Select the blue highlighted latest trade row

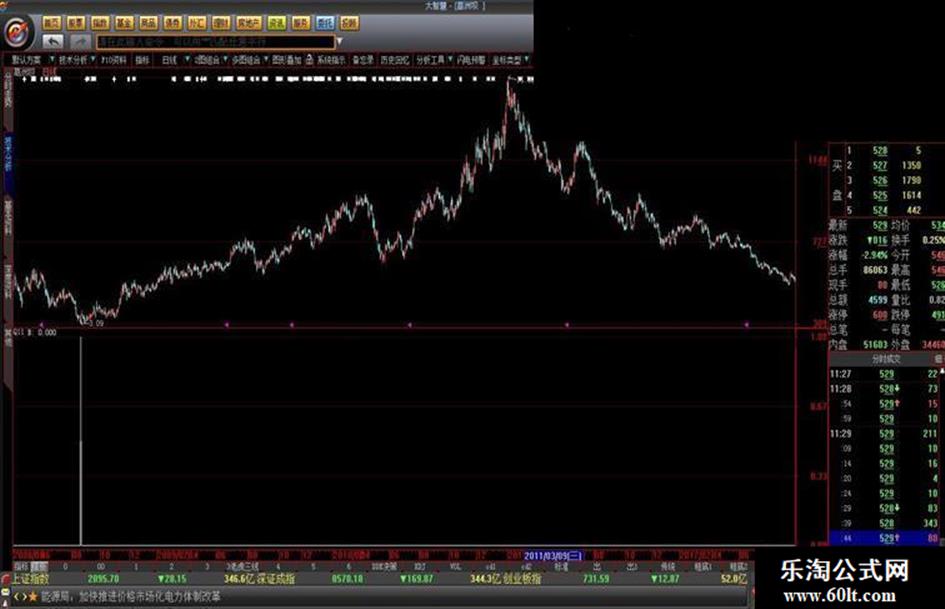point(884,537)
